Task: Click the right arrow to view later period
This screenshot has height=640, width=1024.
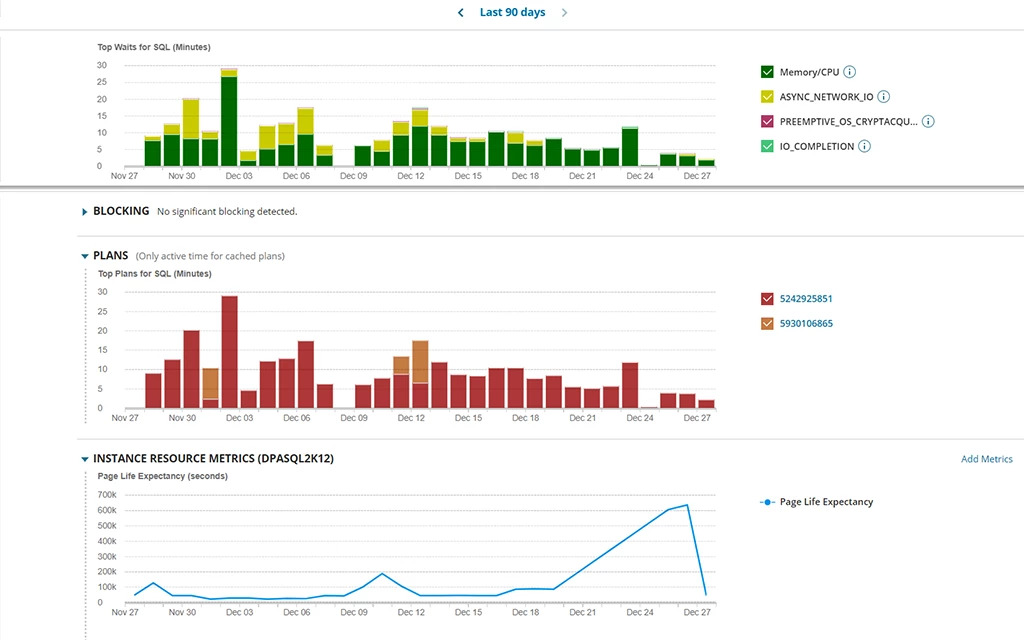Action: pos(563,12)
